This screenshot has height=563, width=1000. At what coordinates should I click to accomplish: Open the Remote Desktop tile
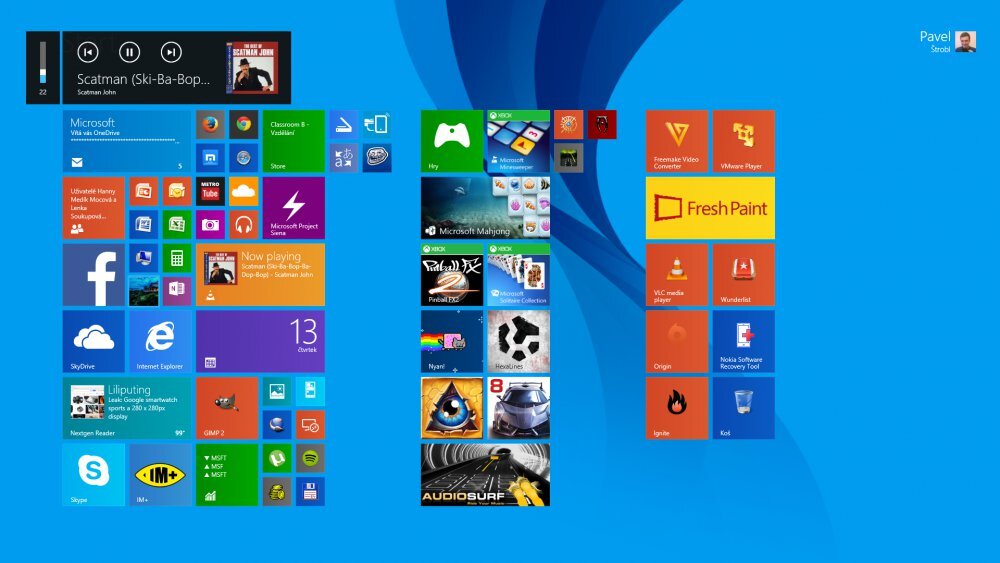coord(310,425)
